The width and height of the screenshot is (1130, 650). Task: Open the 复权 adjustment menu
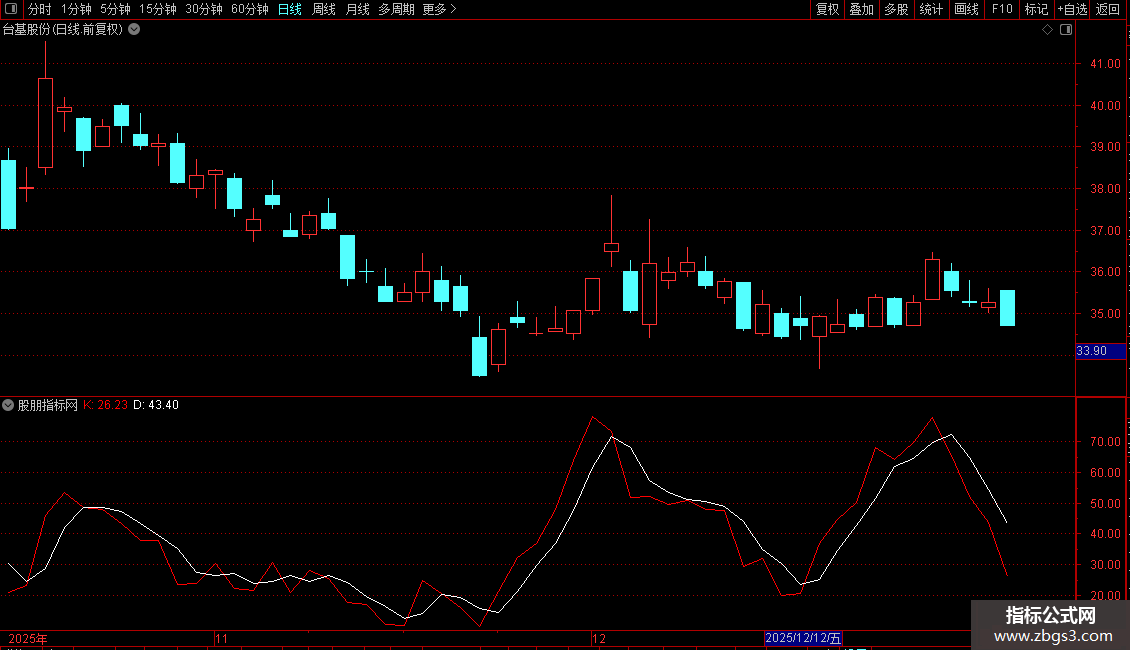pos(827,9)
